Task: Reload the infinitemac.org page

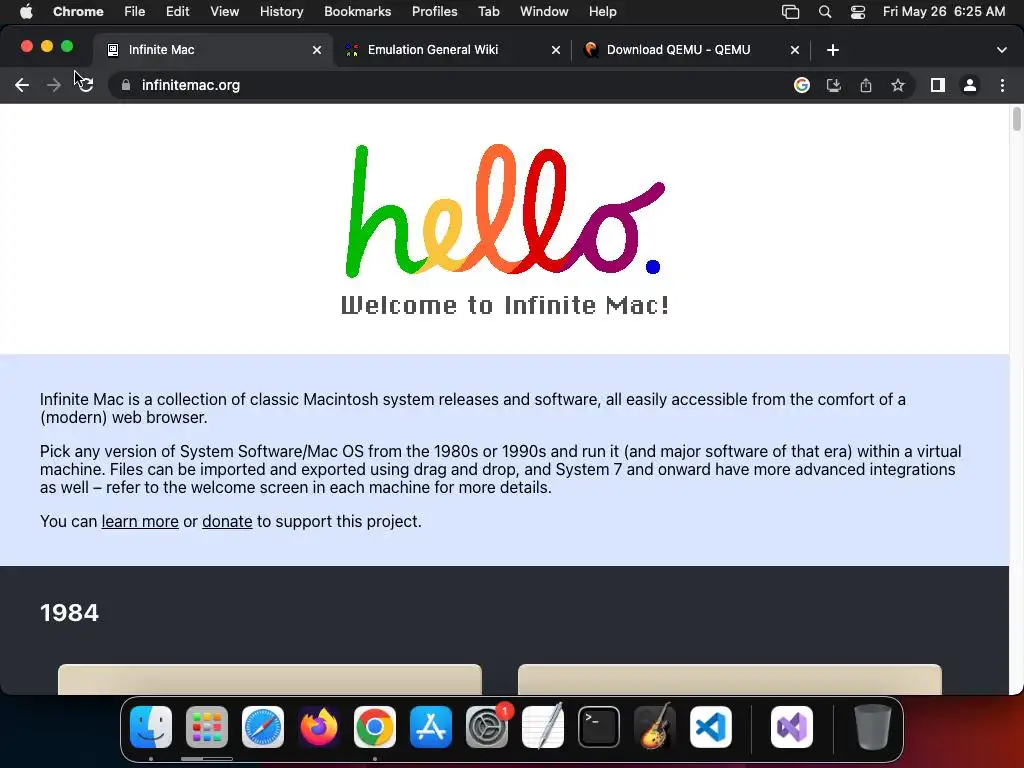Action: 86,85
